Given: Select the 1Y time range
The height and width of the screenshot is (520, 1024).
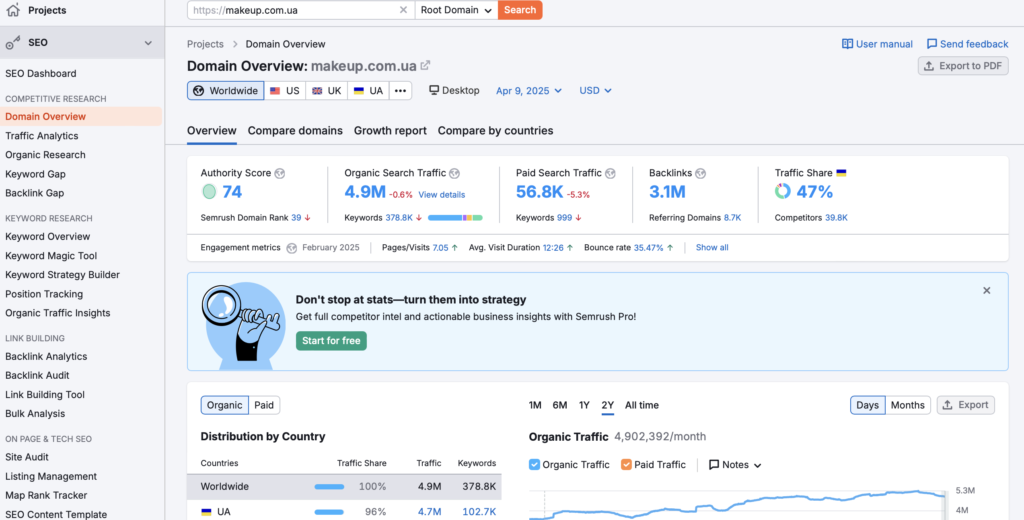Looking at the screenshot, I should (584, 405).
